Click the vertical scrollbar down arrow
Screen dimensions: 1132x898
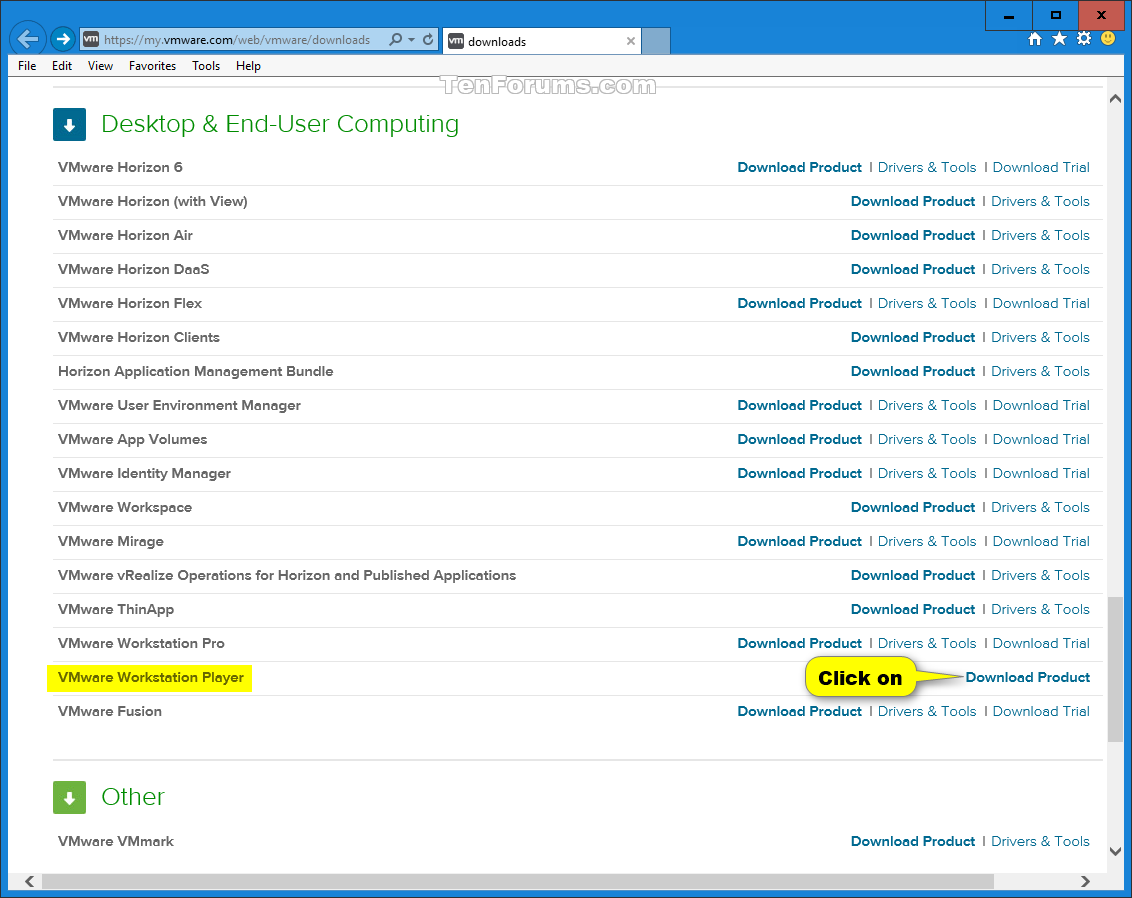(x=1115, y=852)
